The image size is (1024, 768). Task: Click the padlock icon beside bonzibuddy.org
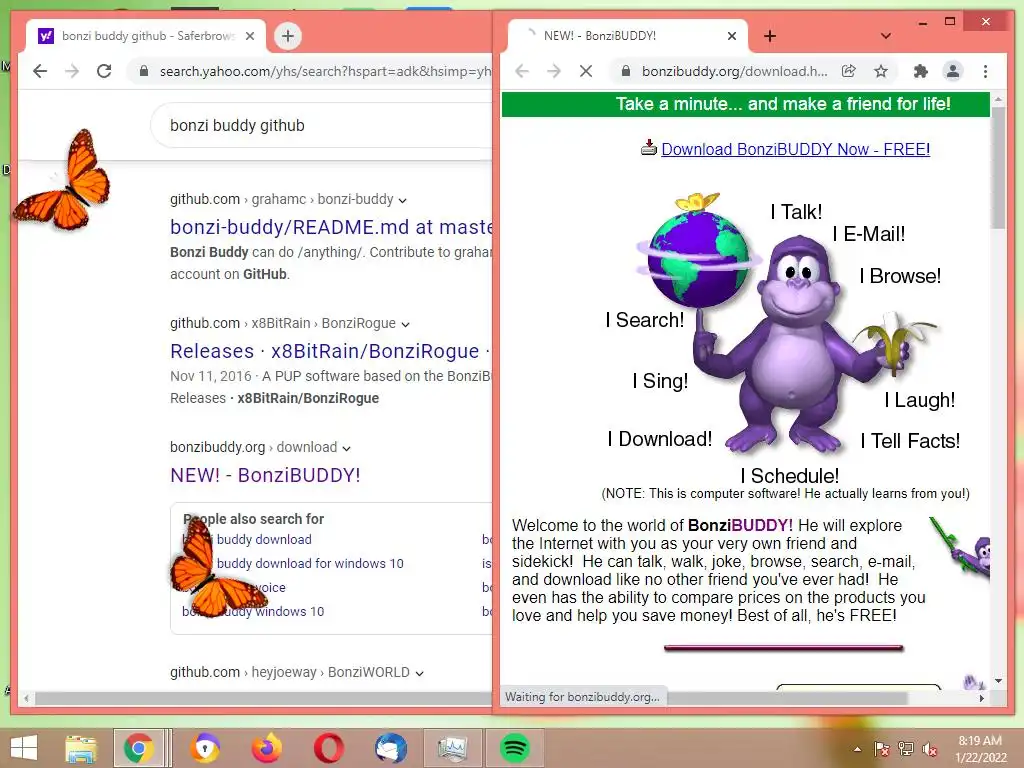tap(626, 71)
